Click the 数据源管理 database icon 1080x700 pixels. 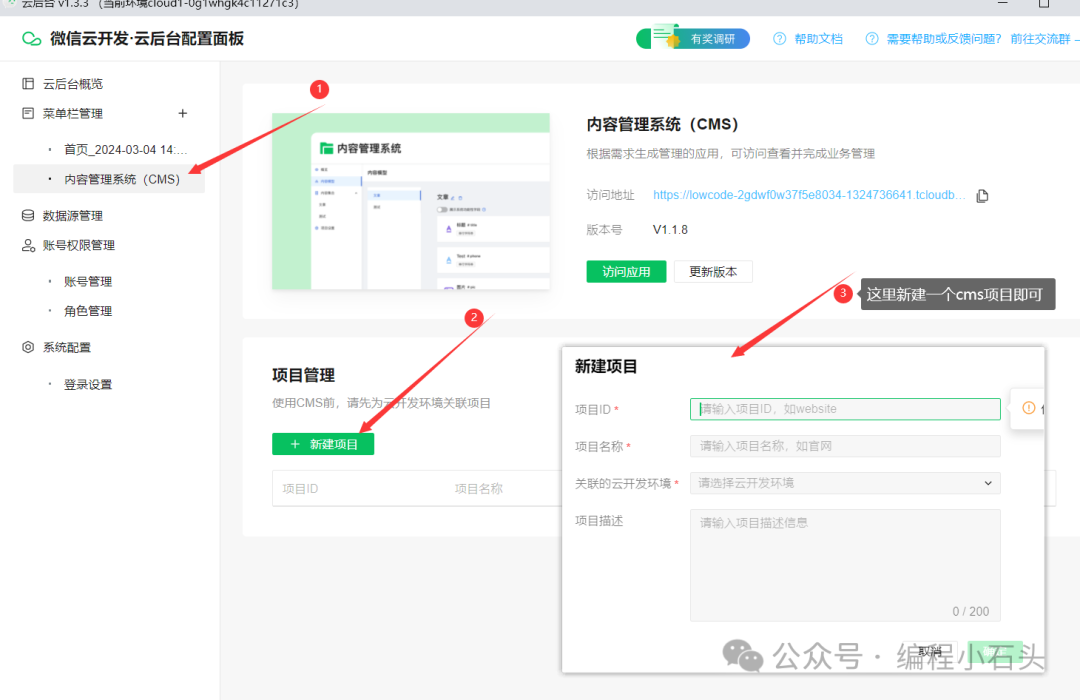28,216
